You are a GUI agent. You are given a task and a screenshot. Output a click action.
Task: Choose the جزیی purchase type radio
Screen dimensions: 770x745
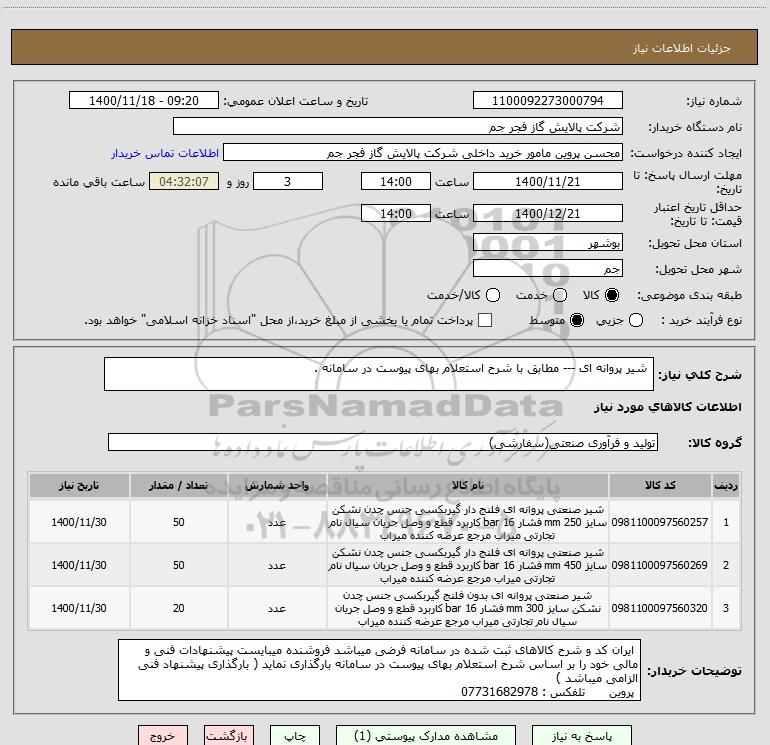(635, 320)
